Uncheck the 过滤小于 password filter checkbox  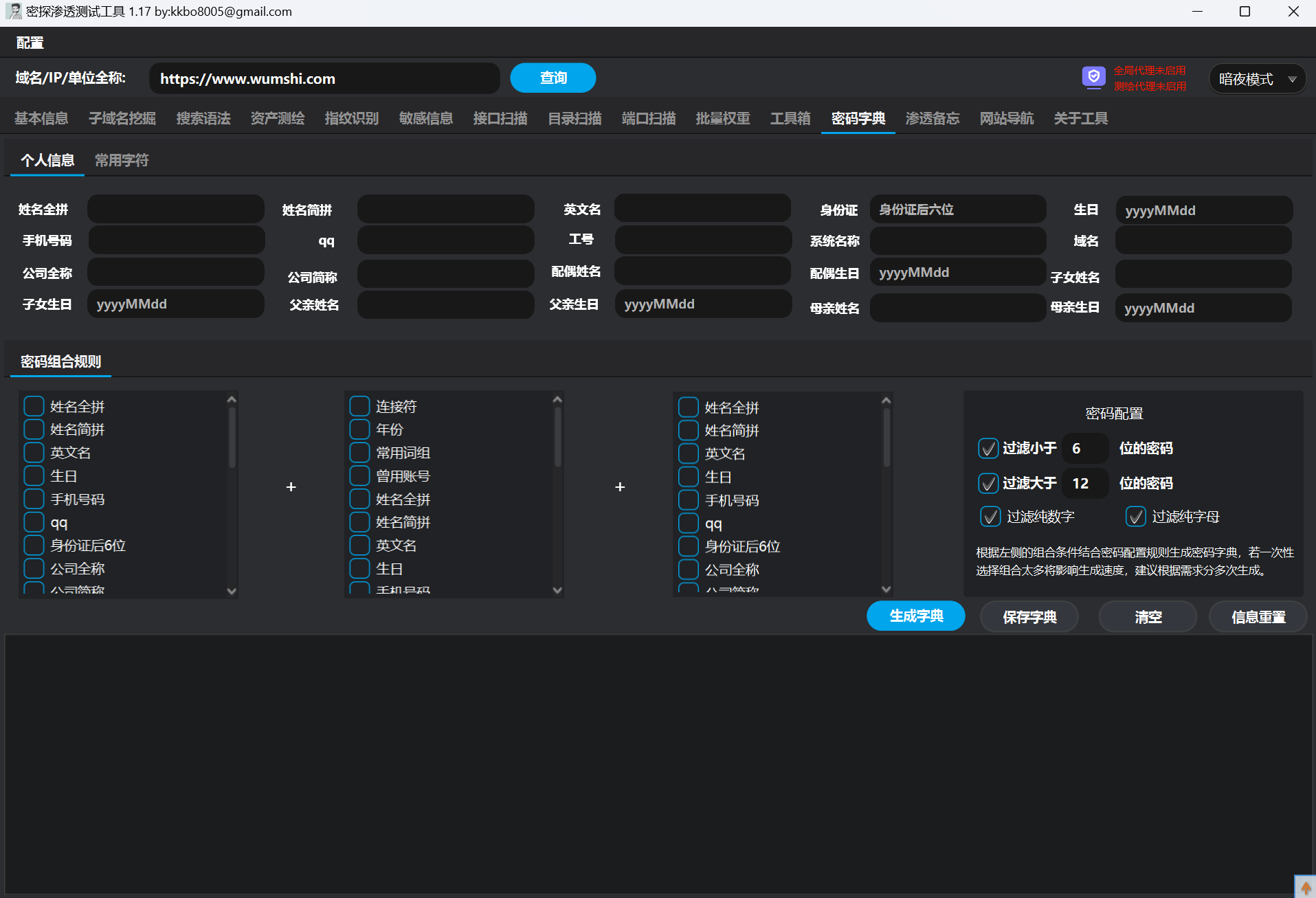988,449
